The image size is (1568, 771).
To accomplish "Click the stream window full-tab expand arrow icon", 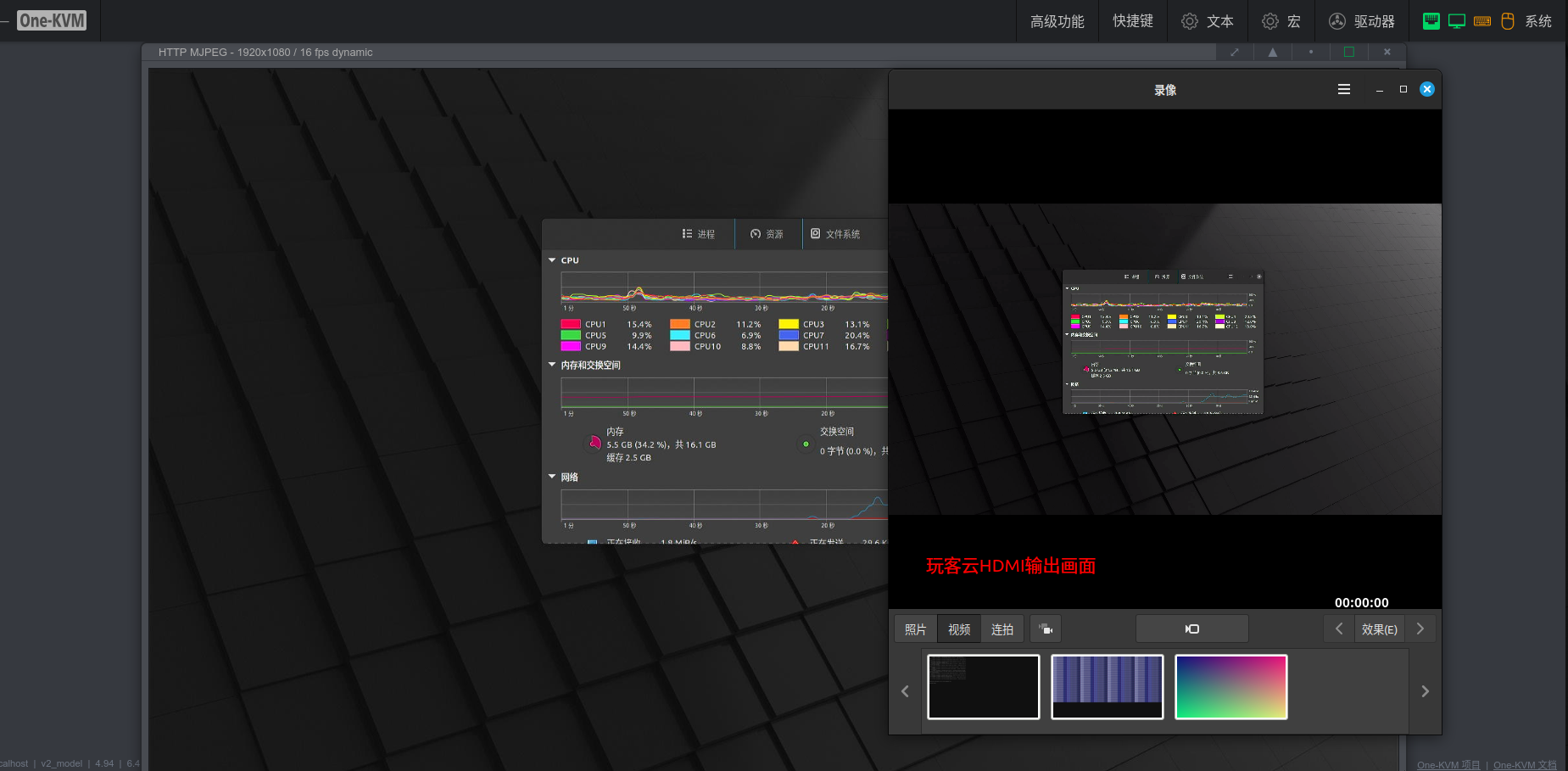I will point(1235,53).
